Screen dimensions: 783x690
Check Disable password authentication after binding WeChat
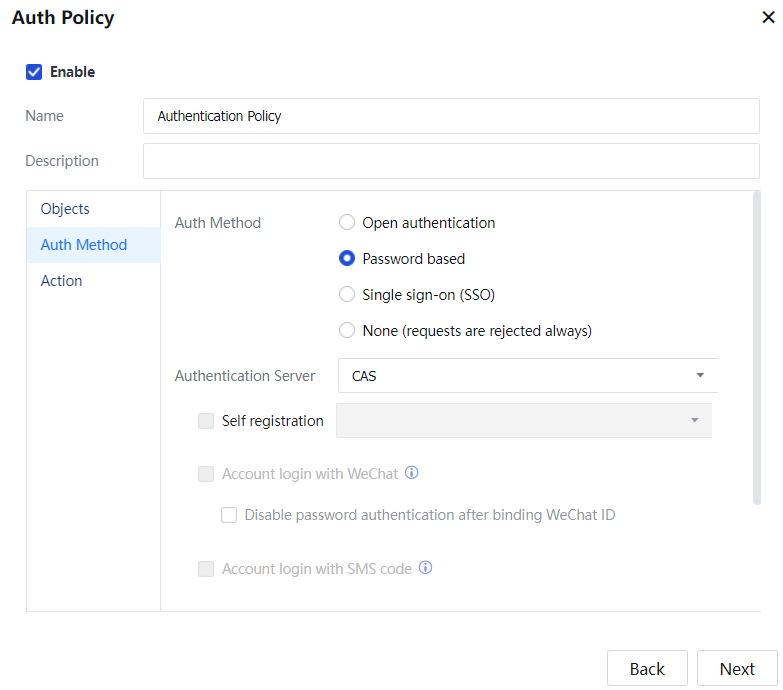(229, 515)
